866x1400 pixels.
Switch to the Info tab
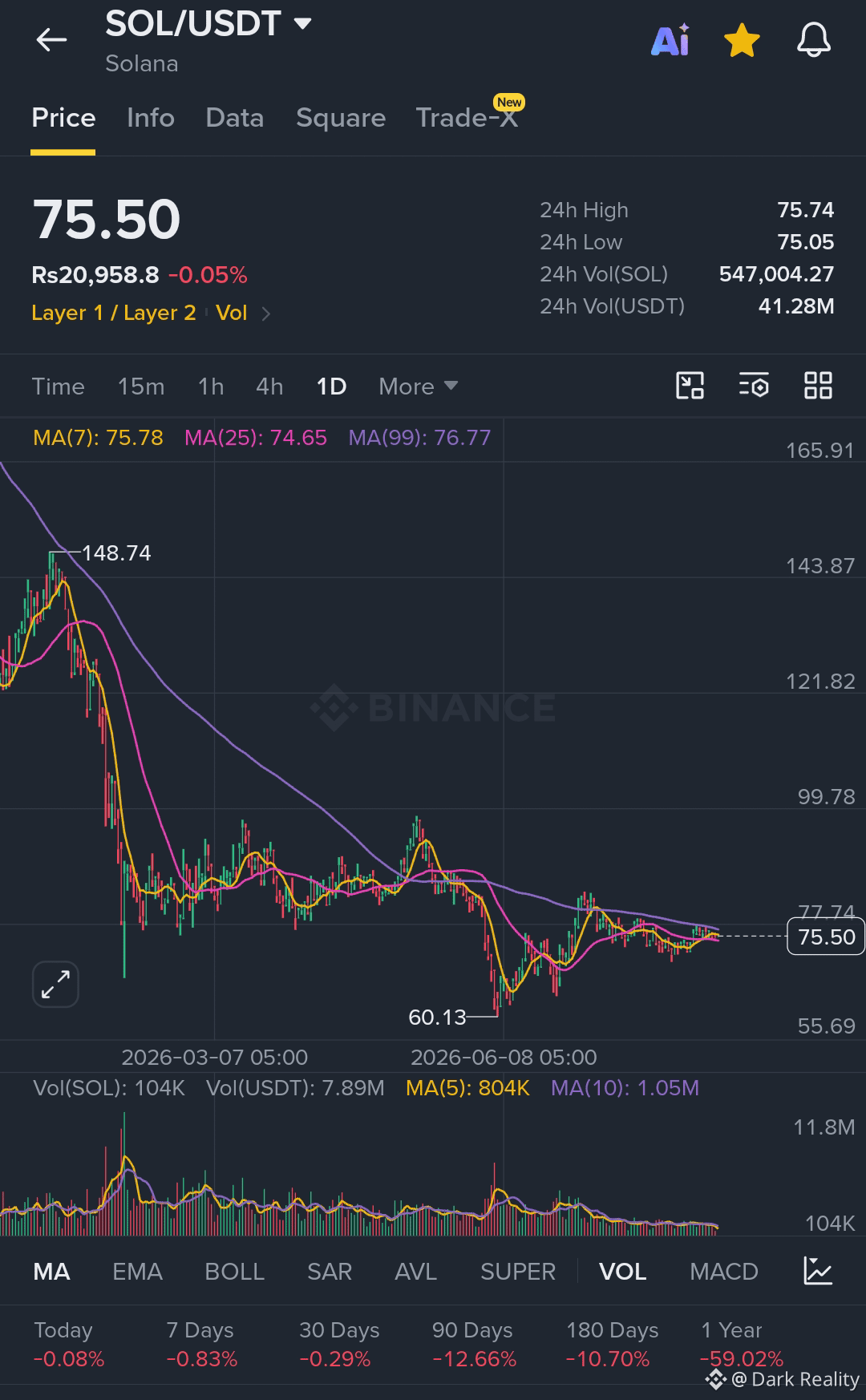click(151, 118)
